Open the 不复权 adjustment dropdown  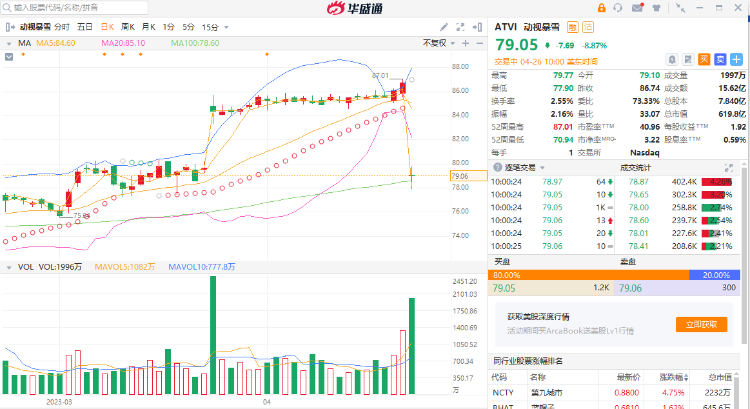439,43
